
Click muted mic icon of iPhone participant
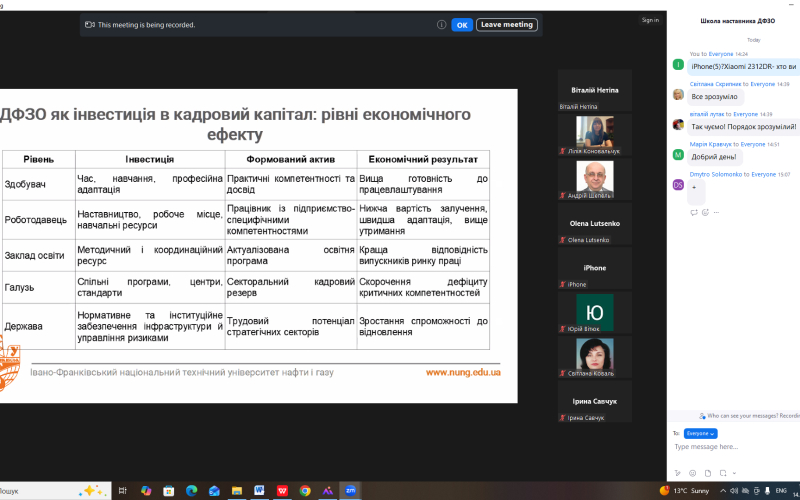(563, 284)
